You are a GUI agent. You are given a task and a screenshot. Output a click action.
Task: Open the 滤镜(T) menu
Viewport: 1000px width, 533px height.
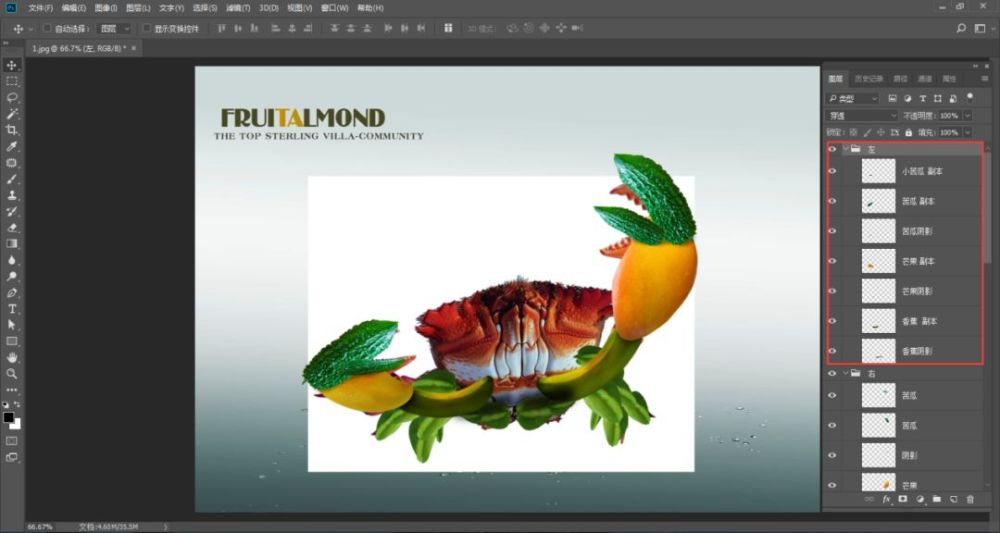tap(238, 8)
